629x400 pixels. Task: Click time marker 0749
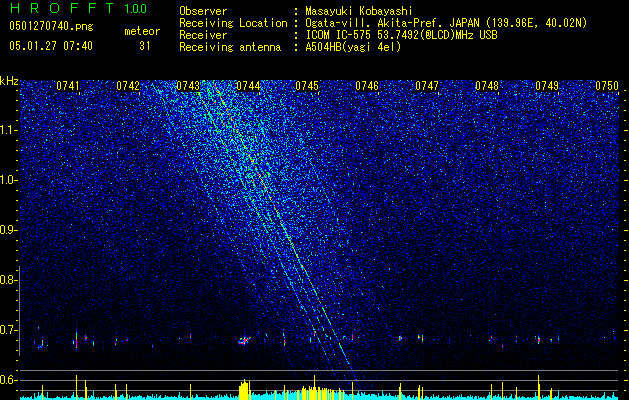tap(547, 86)
